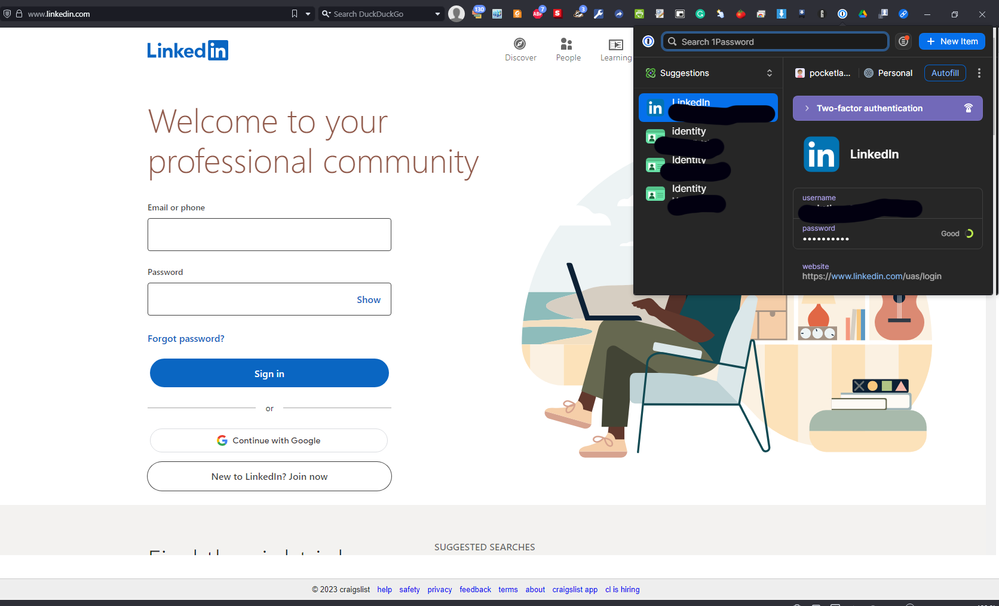The image size is (999, 606).
Task: Expand the Two-factor authentication section
Action: [x=888, y=108]
